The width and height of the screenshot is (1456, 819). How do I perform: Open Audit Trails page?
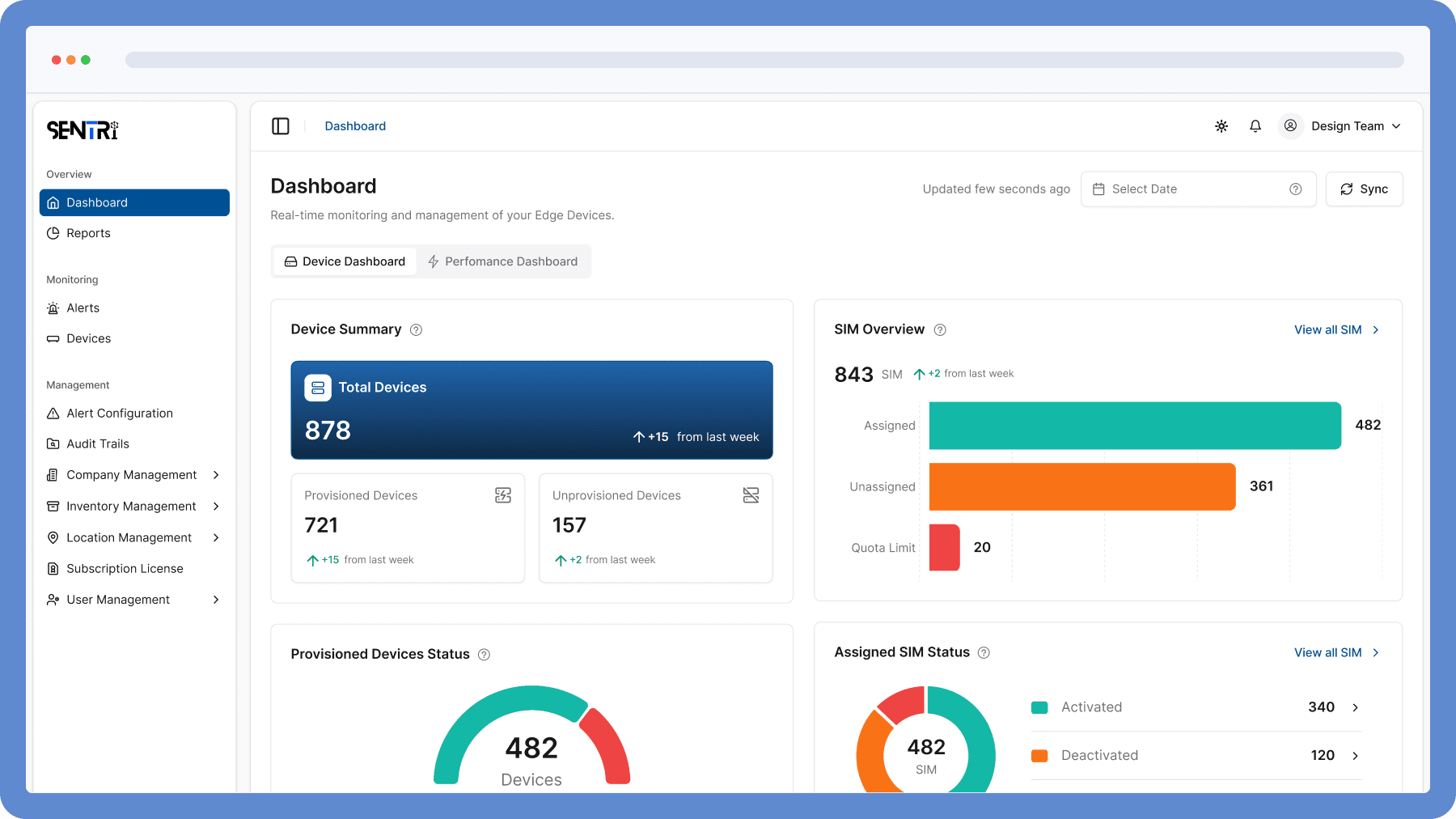(134, 444)
